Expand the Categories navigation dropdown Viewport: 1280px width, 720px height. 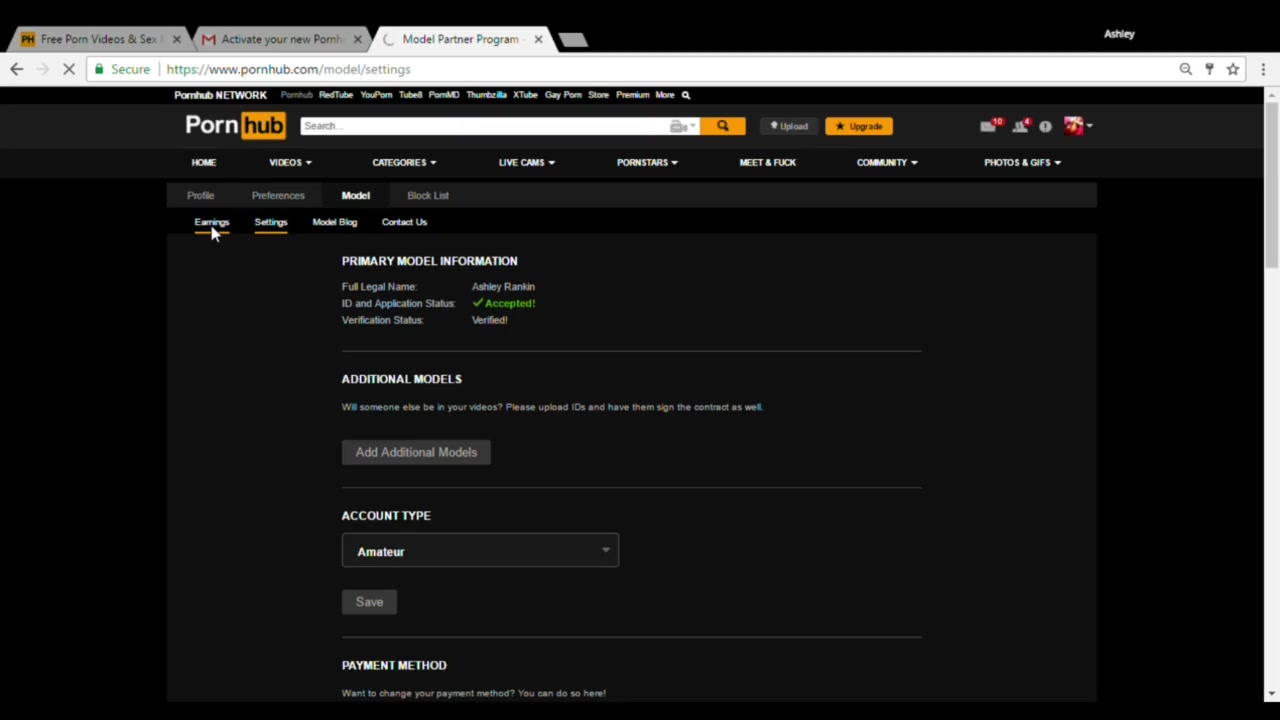click(404, 162)
